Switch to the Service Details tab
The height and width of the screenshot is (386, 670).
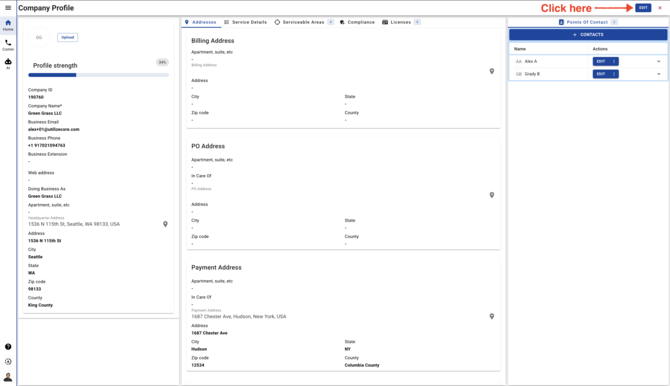tap(246, 22)
